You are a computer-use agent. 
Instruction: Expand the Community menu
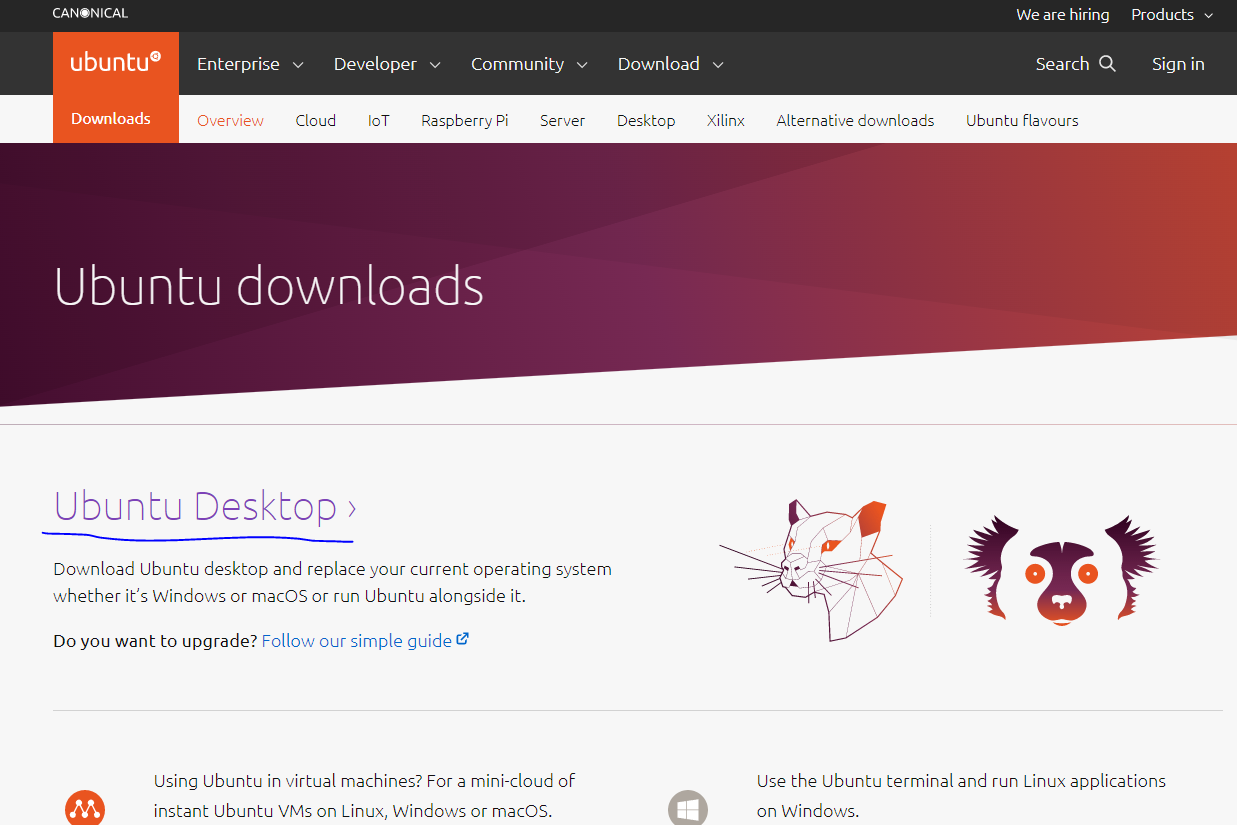pyautogui.click(x=529, y=64)
